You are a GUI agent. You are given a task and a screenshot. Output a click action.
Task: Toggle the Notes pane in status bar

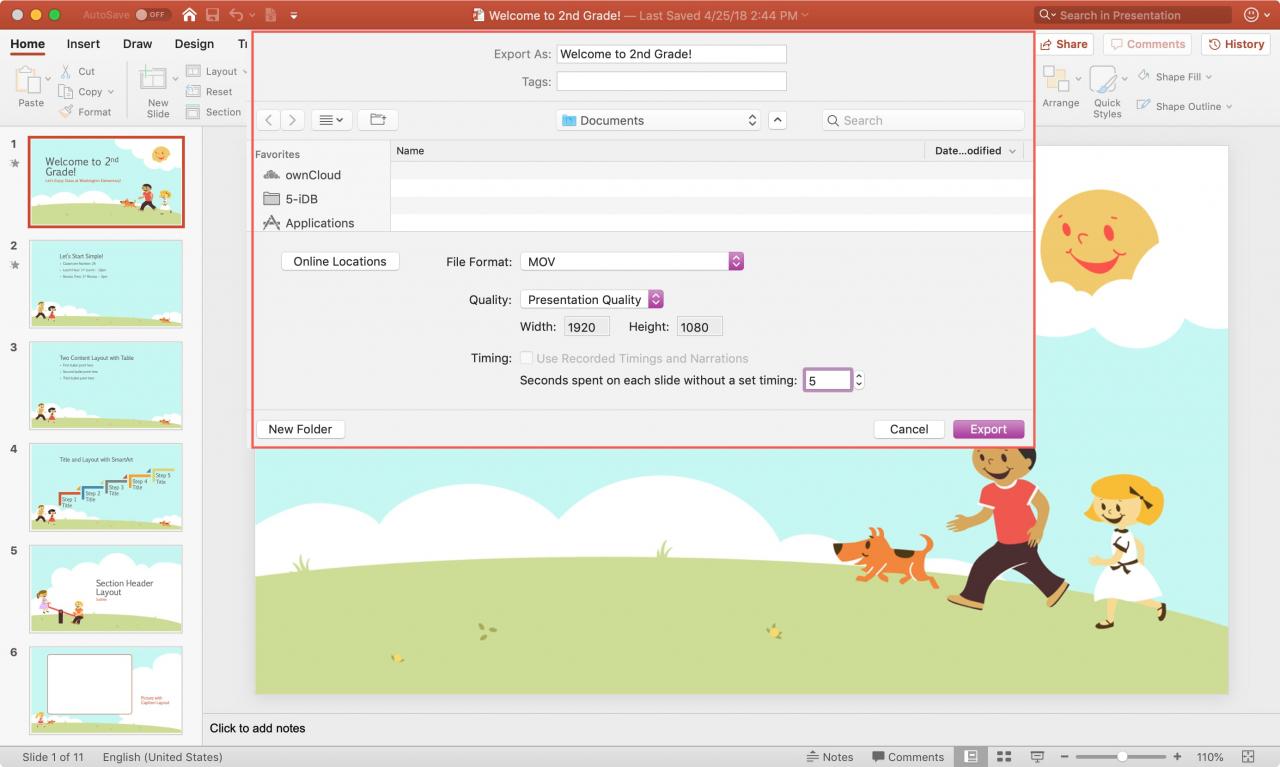click(x=830, y=757)
